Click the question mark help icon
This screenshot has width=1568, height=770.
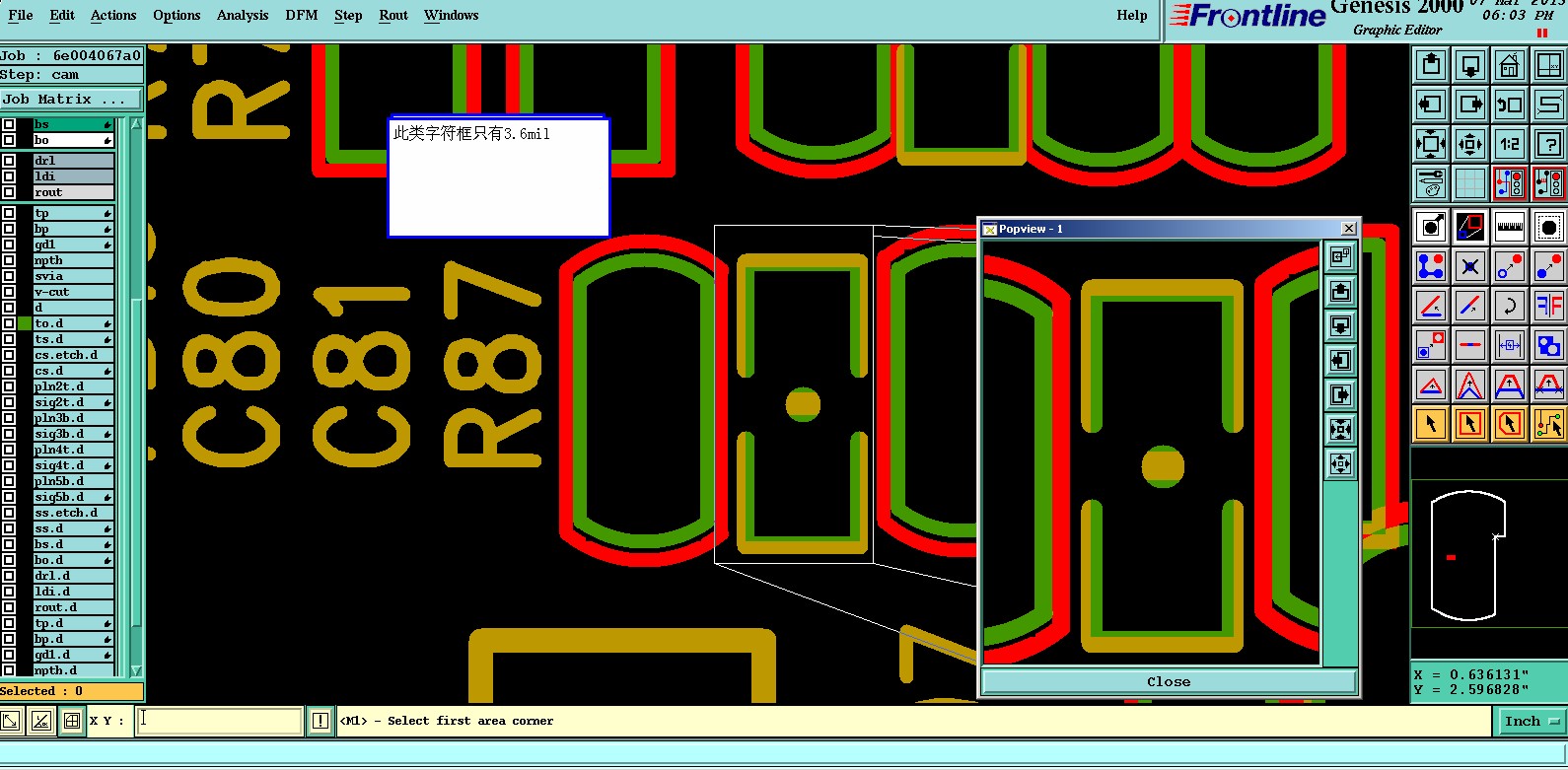[x=1549, y=144]
